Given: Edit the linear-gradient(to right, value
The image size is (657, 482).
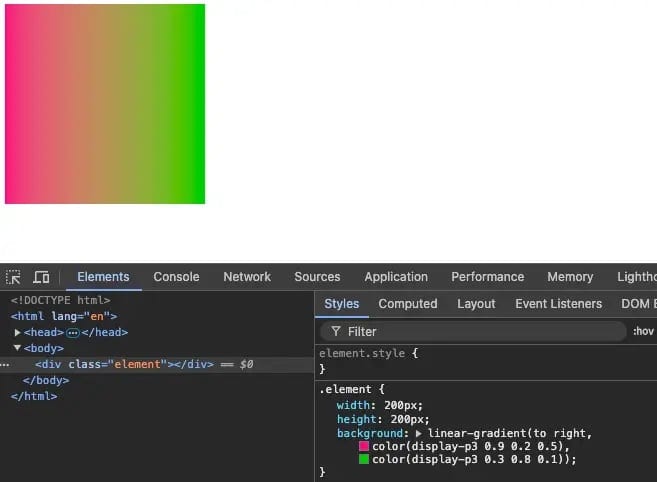Looking at the screenshot, I should (x=510, y=433).
